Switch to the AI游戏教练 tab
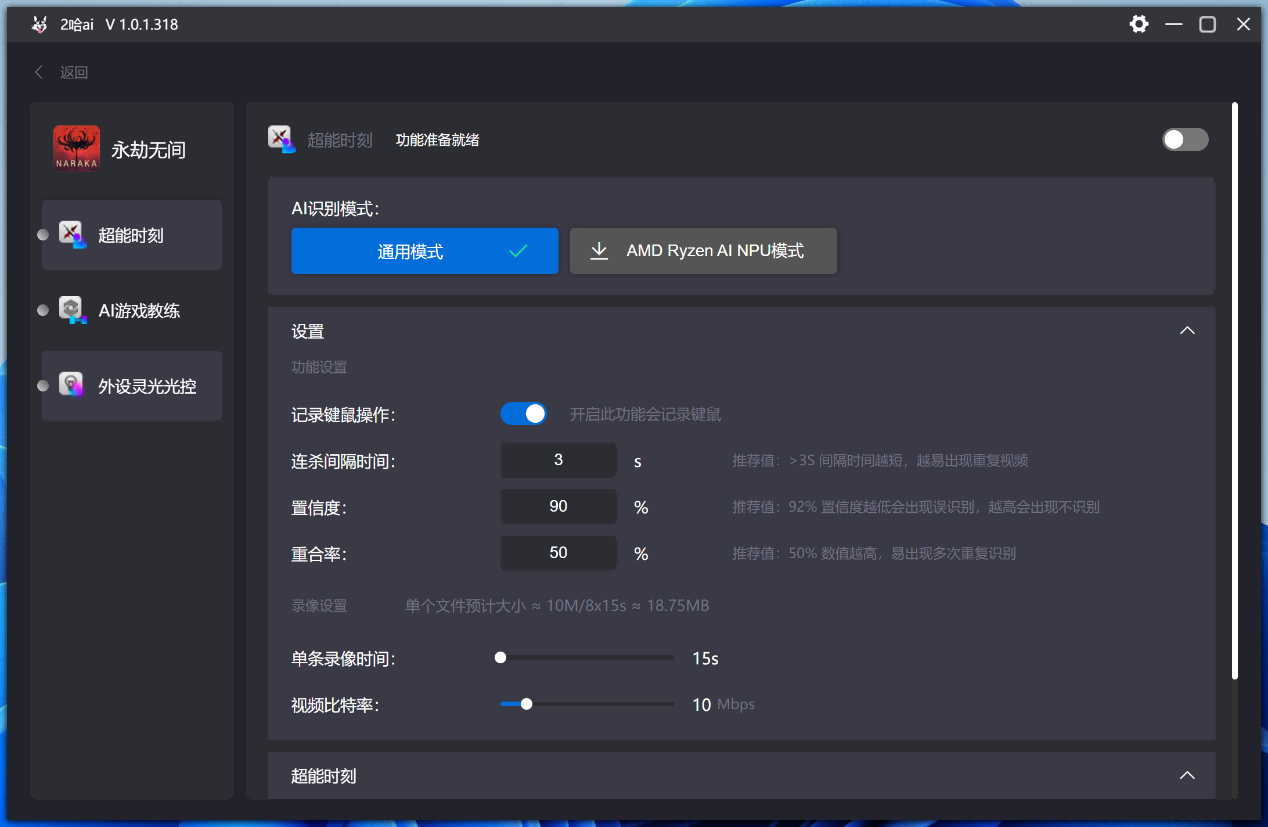The image size is (1268, 827). coord(131,310)
